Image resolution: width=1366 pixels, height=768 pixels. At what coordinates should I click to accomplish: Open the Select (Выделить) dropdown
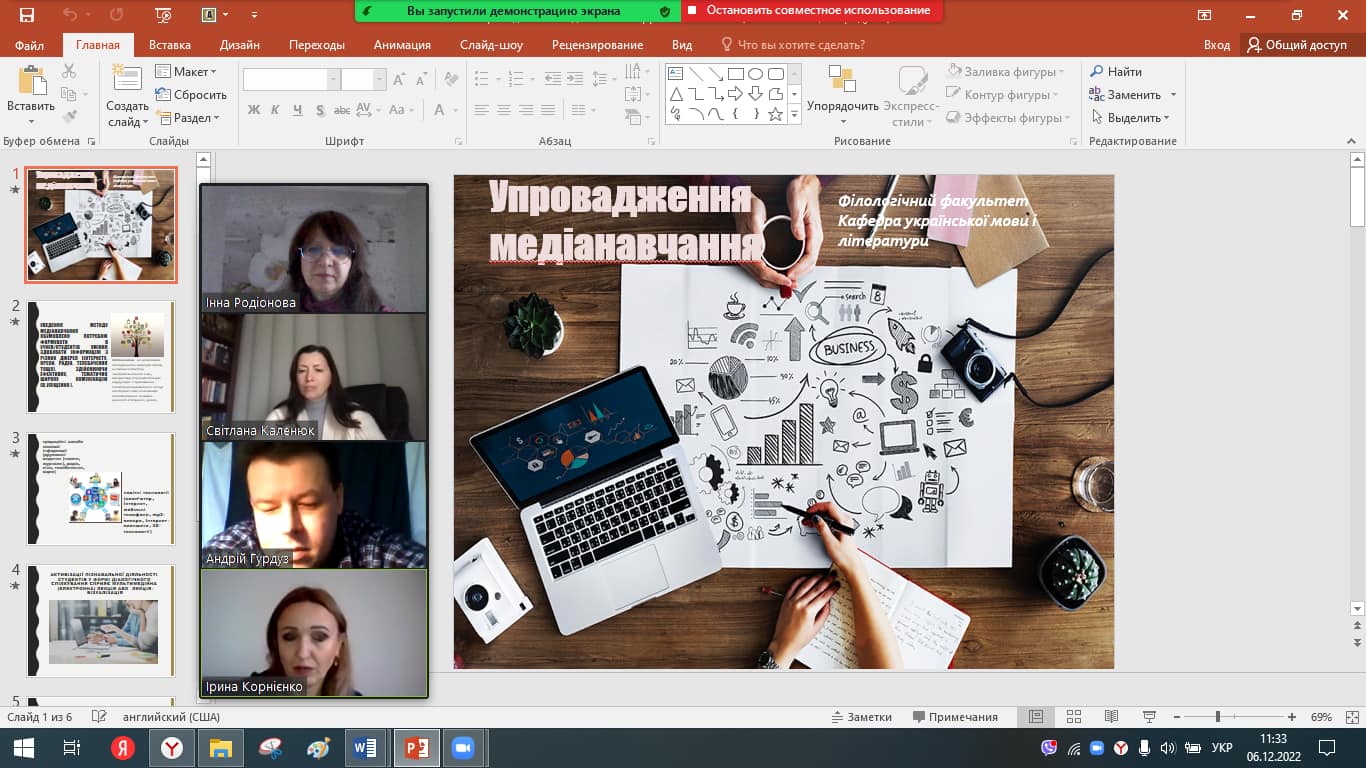1130,118
